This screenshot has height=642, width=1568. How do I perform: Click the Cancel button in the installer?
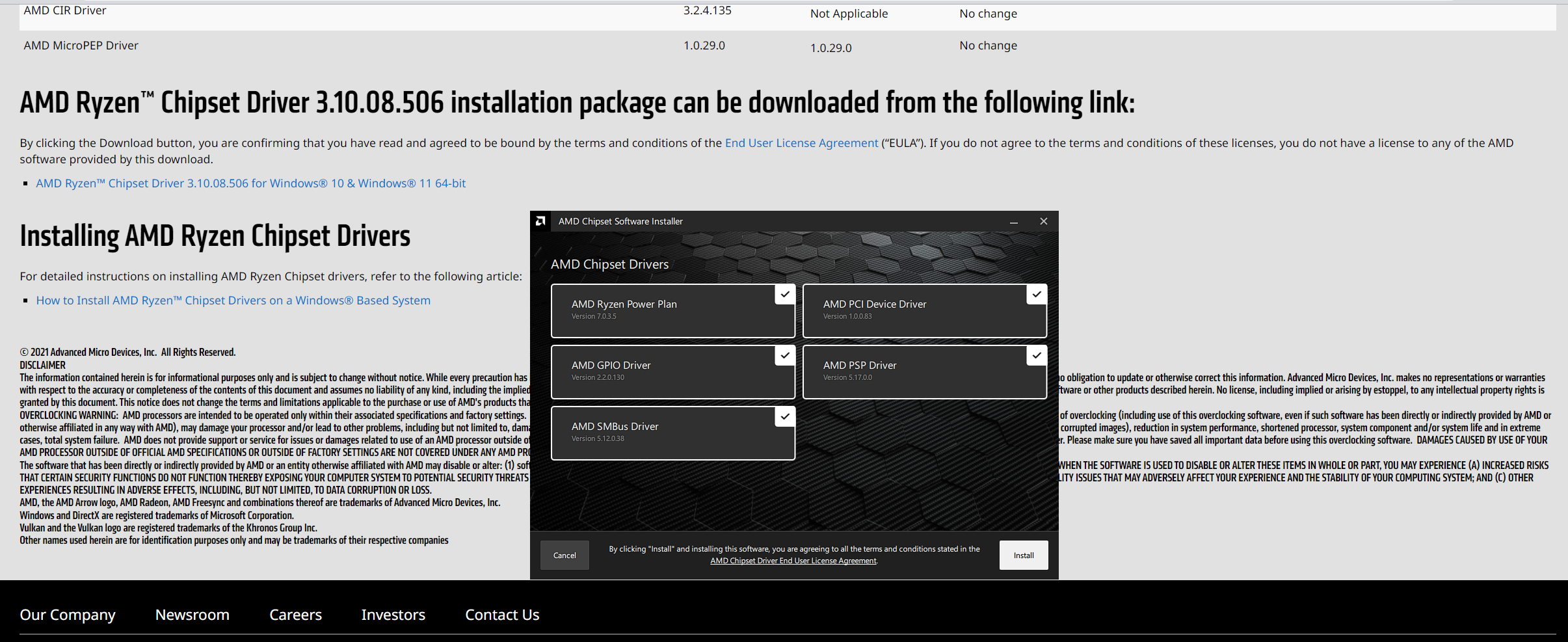[565, 555]
